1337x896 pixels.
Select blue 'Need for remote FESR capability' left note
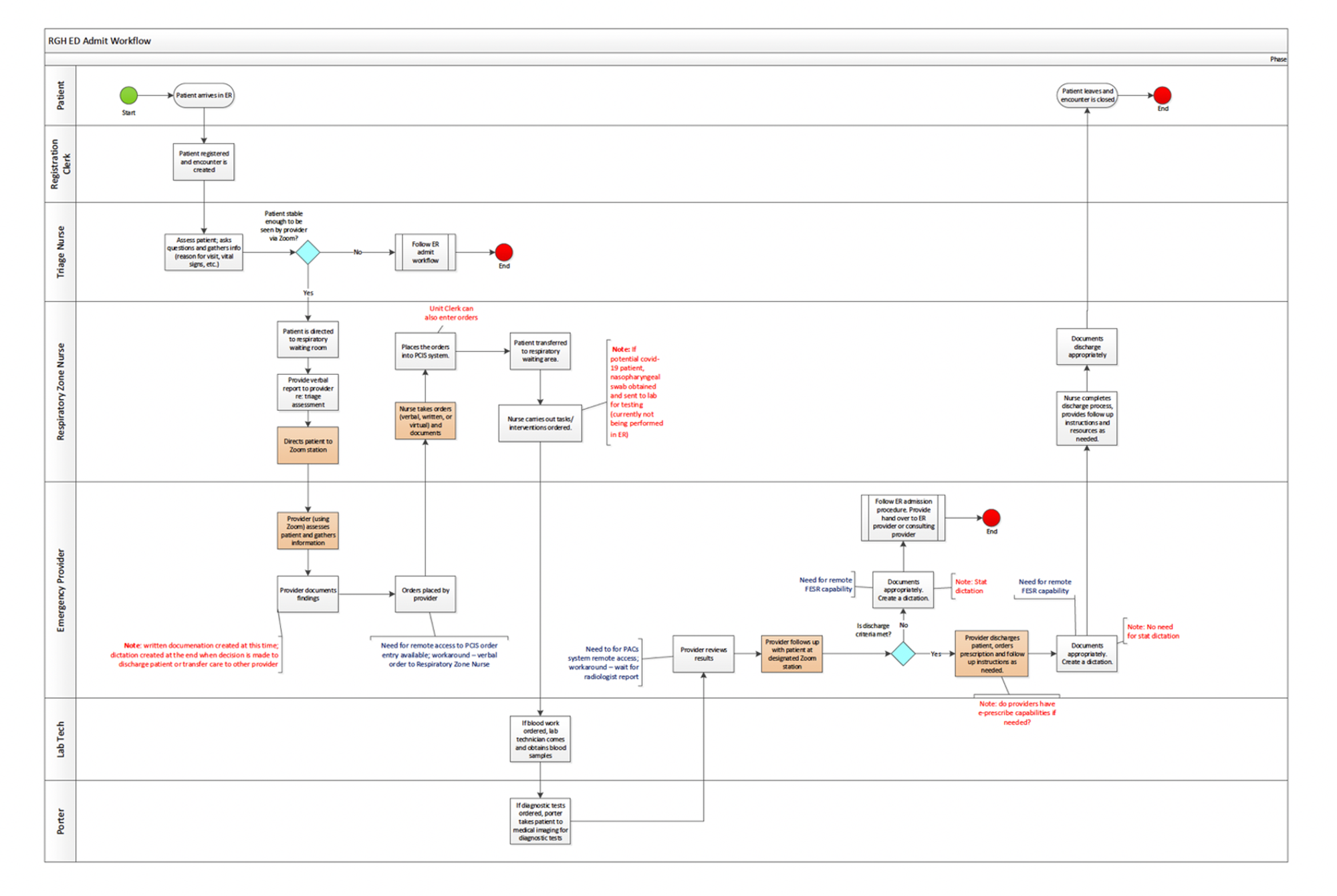click(x=828, y=585)
